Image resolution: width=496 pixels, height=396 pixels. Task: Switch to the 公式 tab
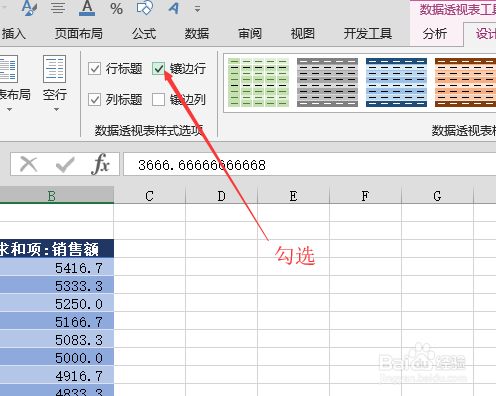tap(144, 34)
